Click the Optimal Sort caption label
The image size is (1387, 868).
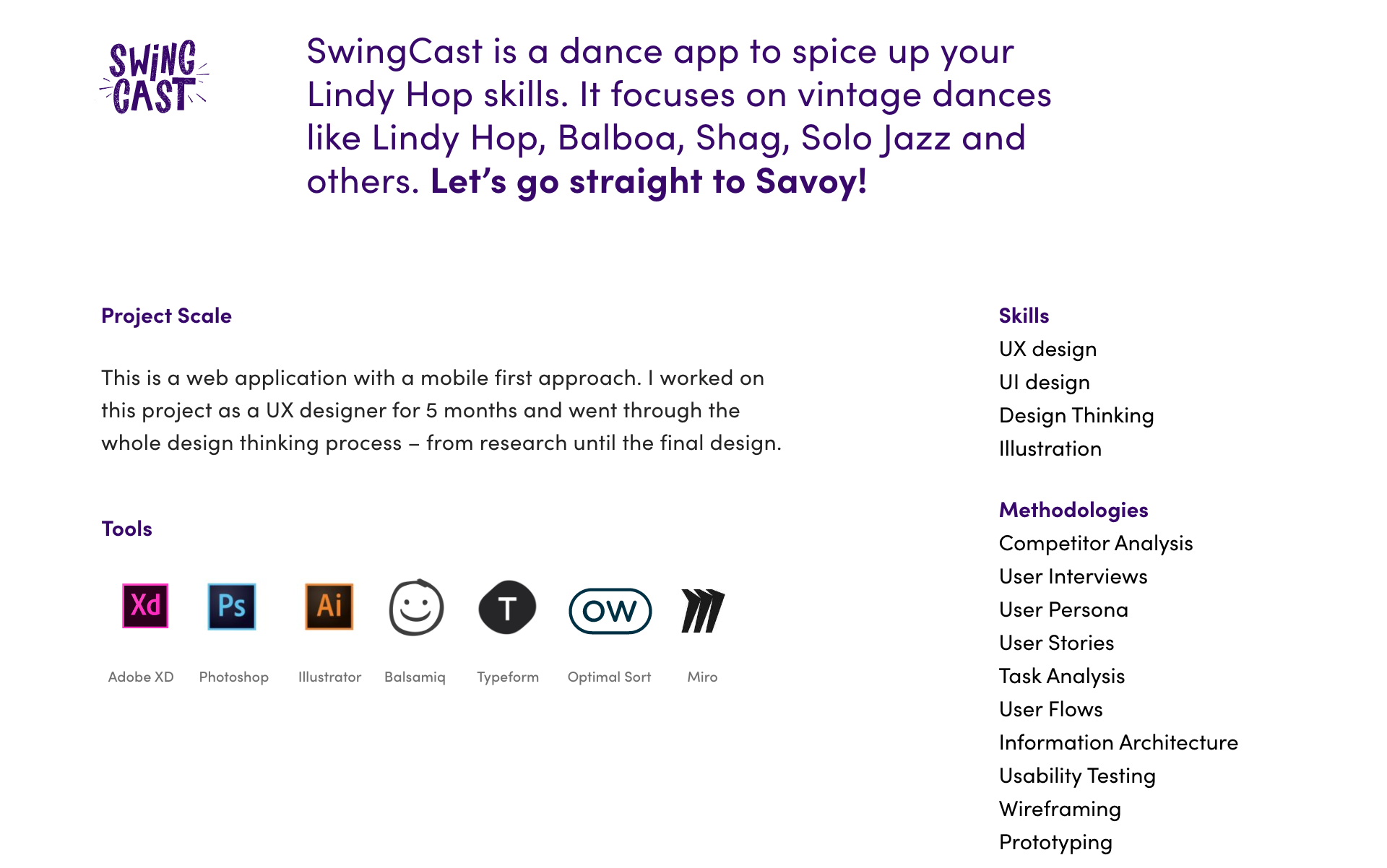[x=609, y=677]
